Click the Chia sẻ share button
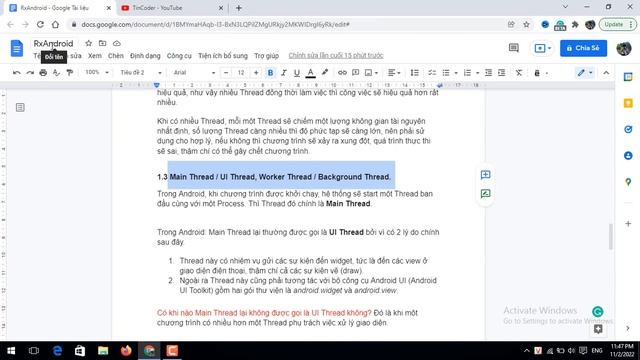 [x=583, y=48]
